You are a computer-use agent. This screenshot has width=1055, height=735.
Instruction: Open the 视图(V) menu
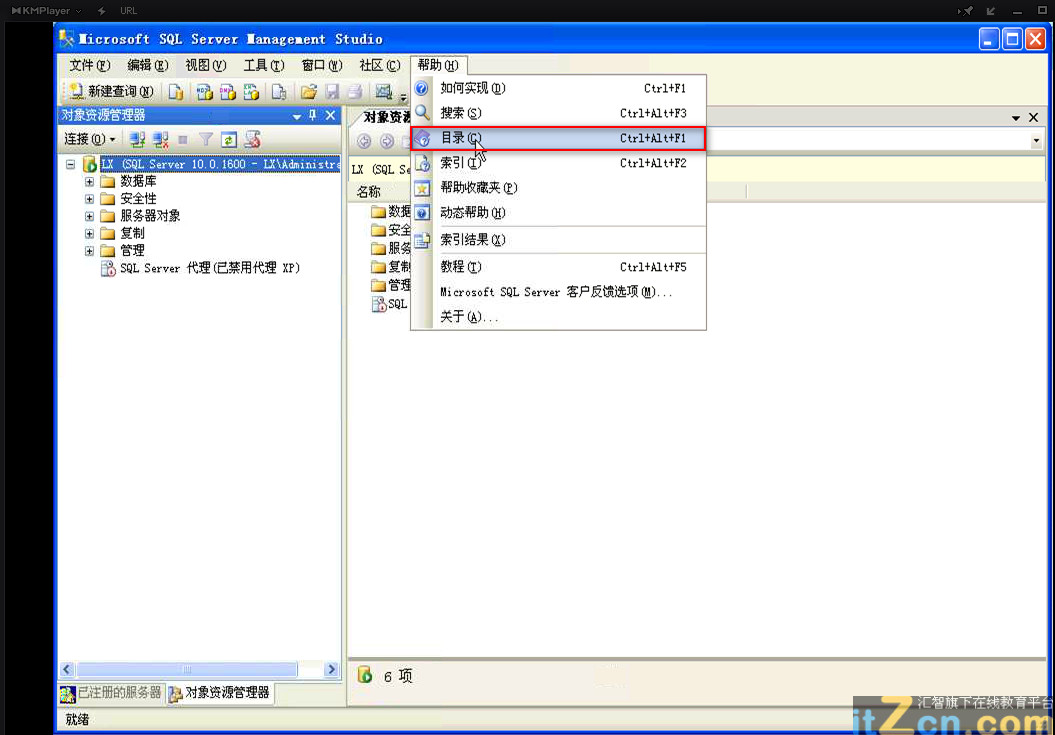coord(205,65)
